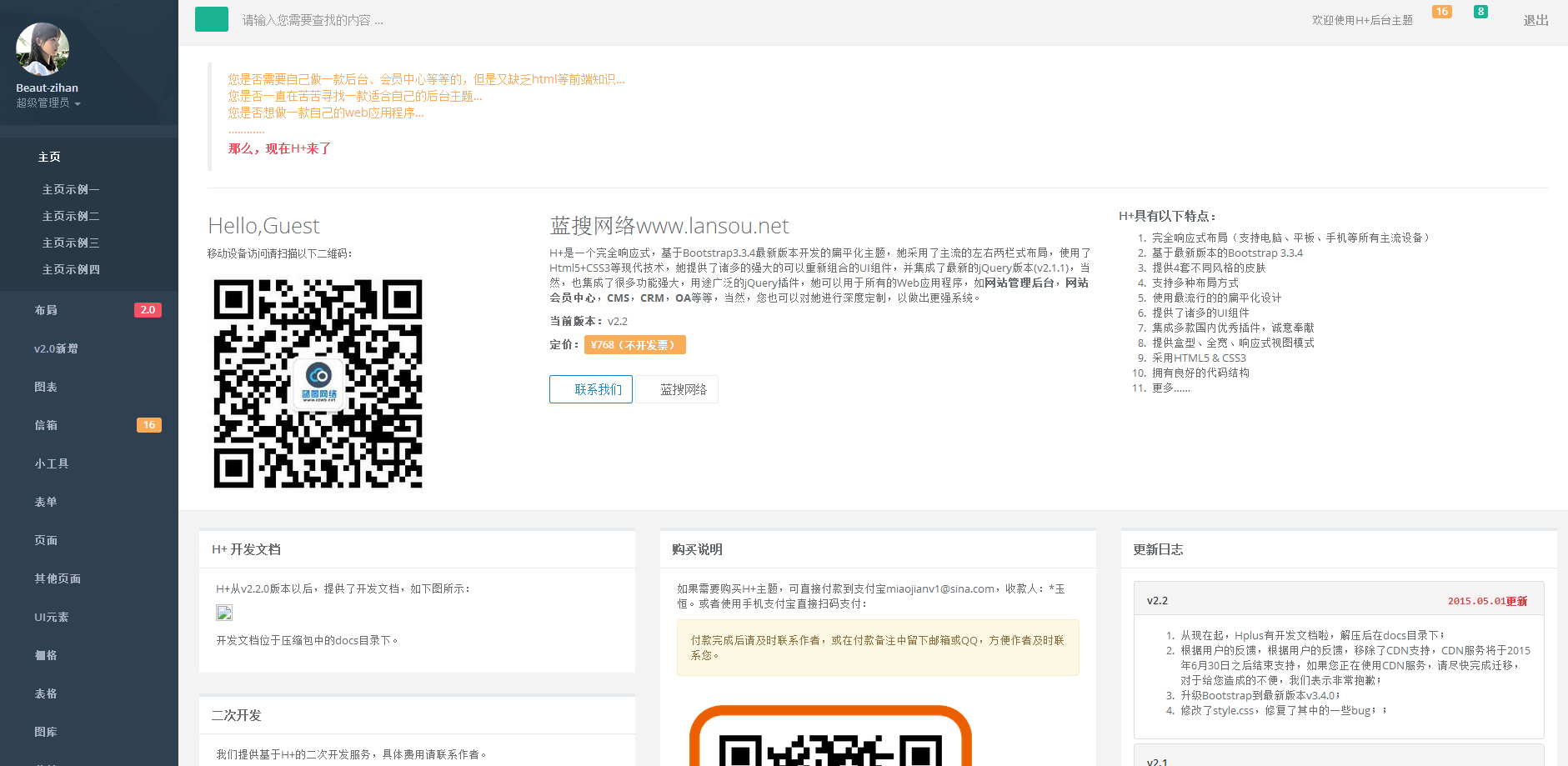
Task: Click the orange 16 badge beside 信箱
Action: 149,425
